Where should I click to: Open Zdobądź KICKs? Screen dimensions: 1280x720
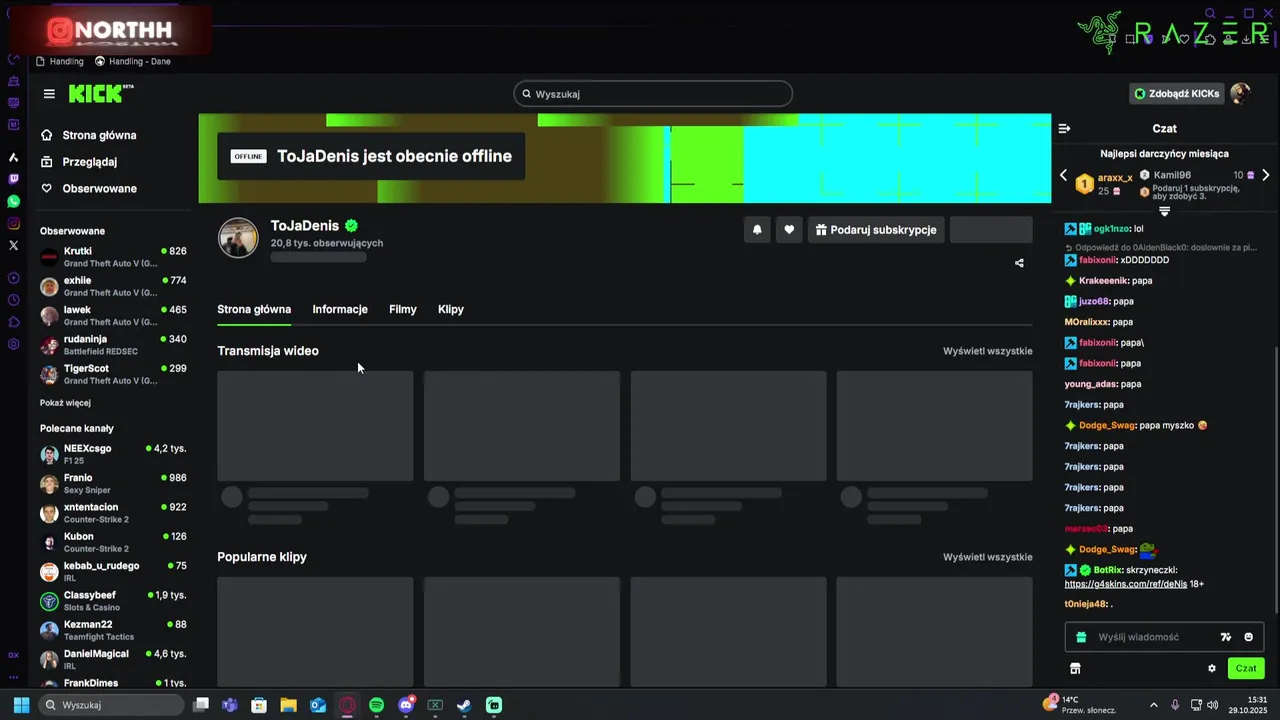pos(1176,94)
